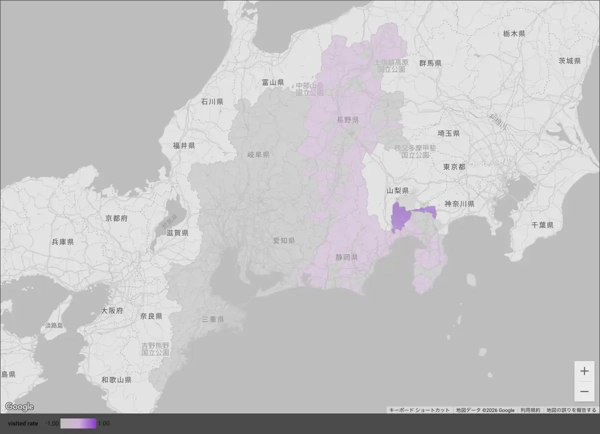Click 地図データ ©2026 Google attribution

(x=485, y=410)
